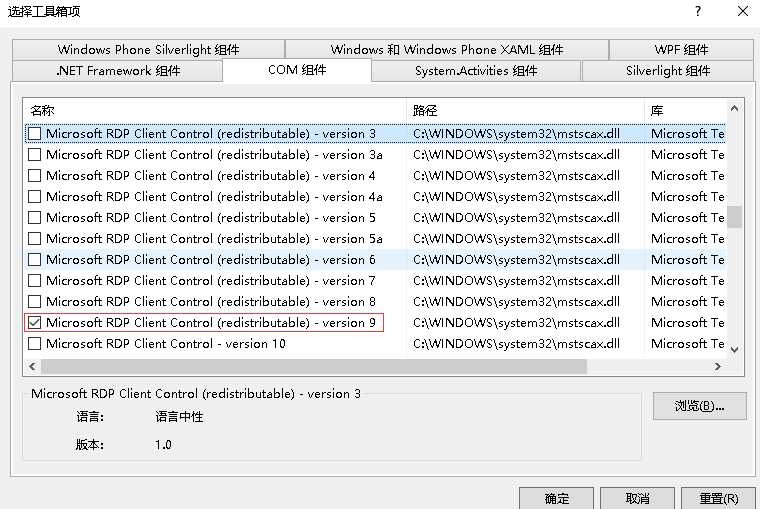Click the 重置(R) button

(718, 498)
